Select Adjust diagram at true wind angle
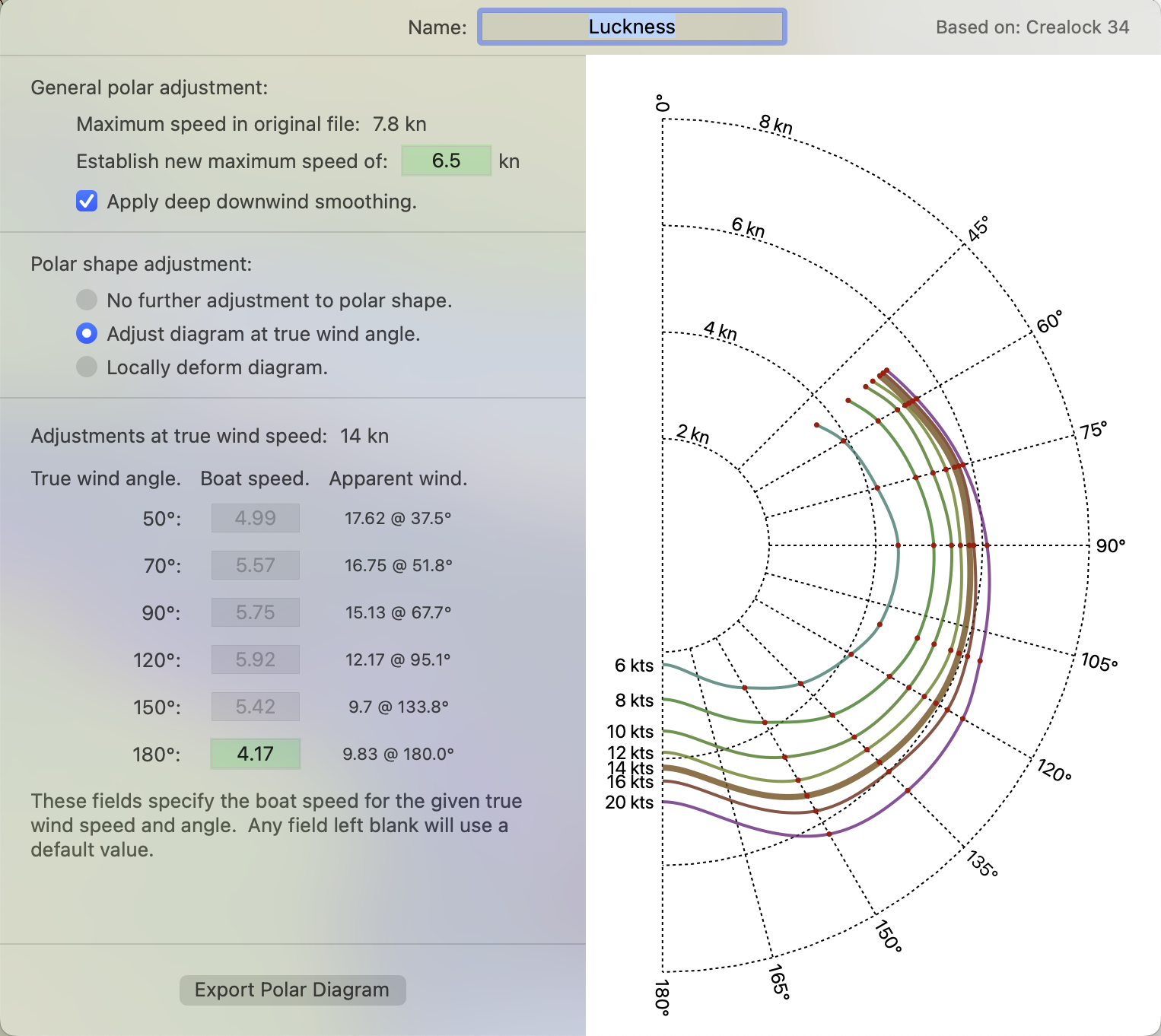The image size is (1161, 1036). tap(87, 333)
